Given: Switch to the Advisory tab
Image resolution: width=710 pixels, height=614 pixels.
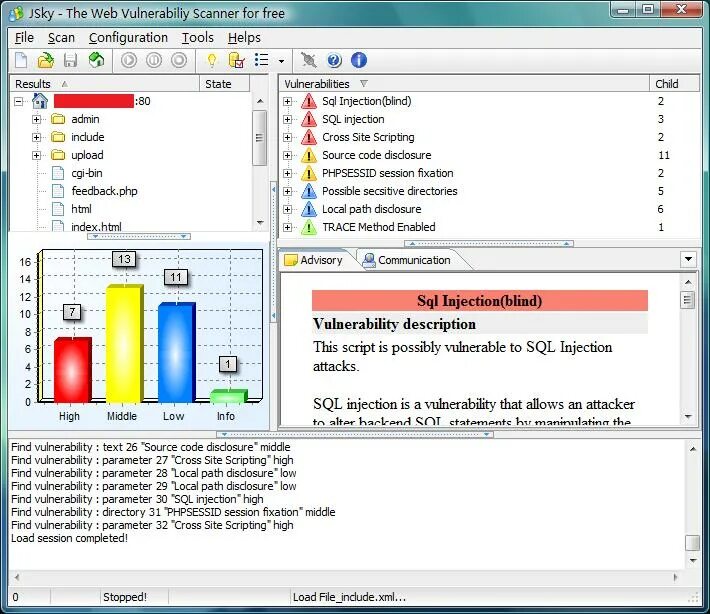Looking at the screenshot, I should [x=314, y=260].
